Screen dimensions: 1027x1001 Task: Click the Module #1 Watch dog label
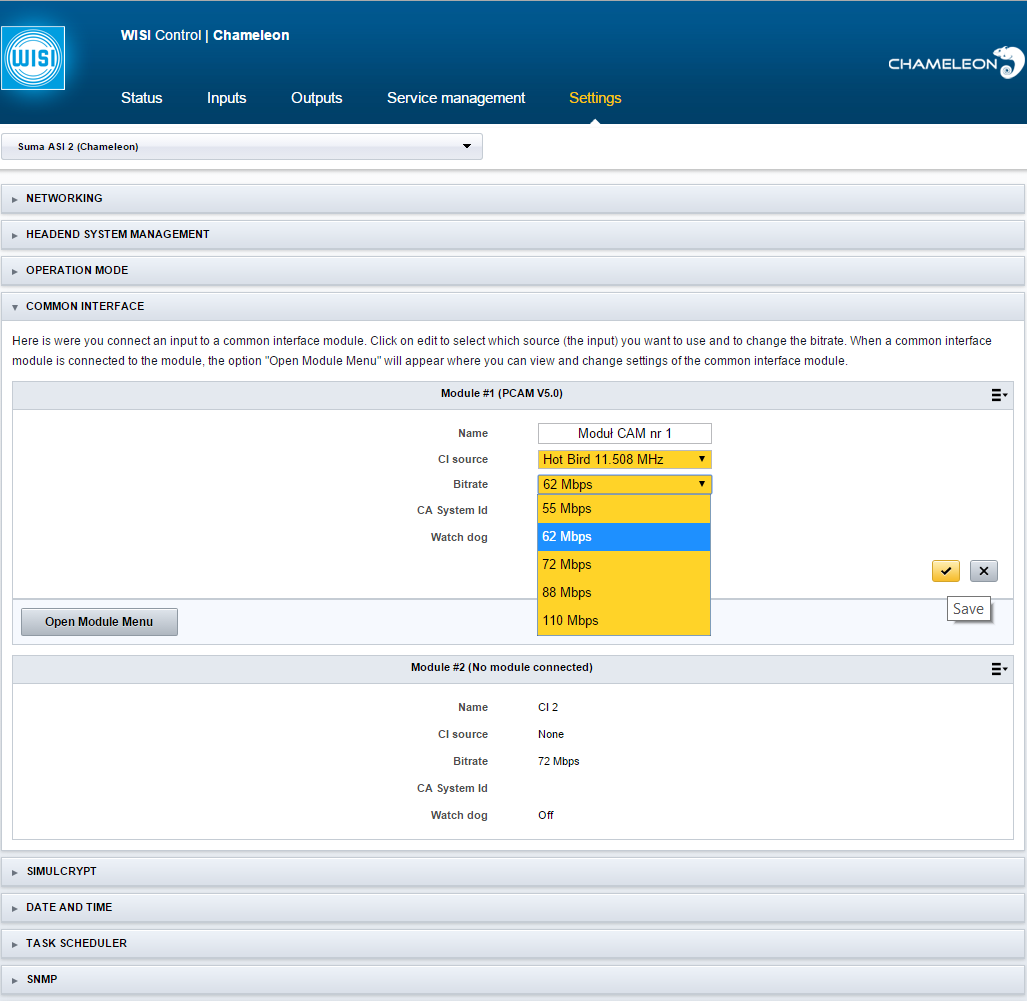point(459,537)
